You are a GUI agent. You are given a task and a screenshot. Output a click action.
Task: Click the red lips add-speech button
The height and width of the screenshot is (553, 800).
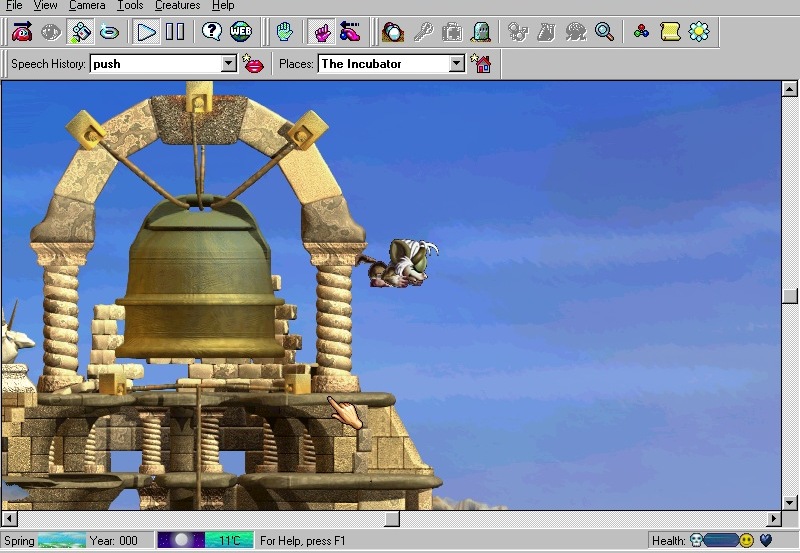[x=253, y=64]
